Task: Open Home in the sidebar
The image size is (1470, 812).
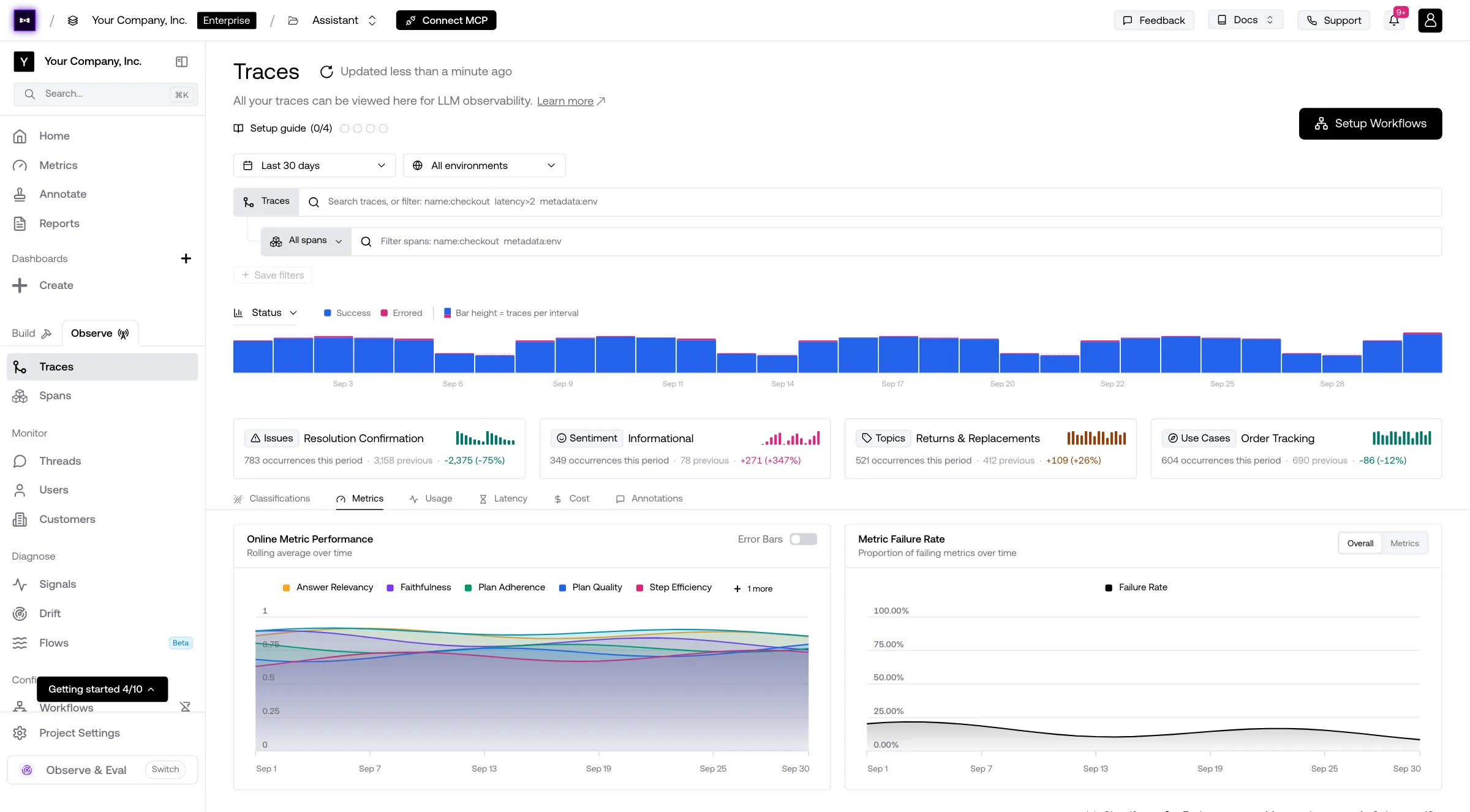Action: [x=102, y=136]
